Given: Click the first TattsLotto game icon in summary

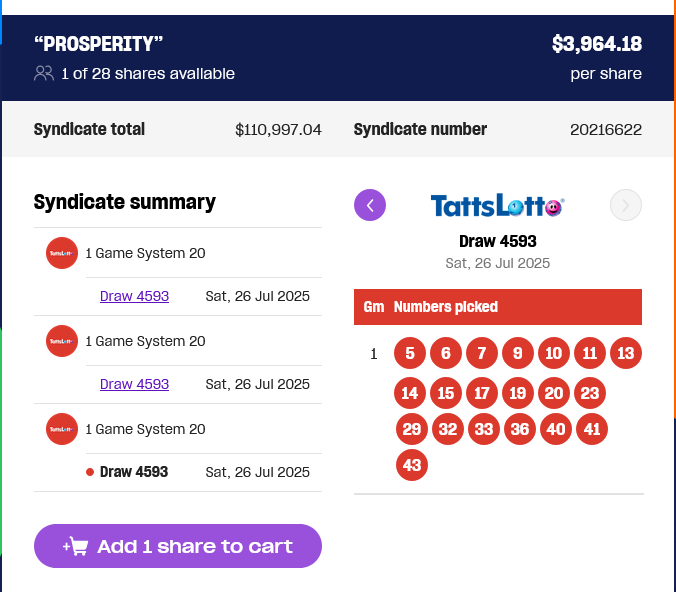Looking at the screenshot, I should click(62, 253).
